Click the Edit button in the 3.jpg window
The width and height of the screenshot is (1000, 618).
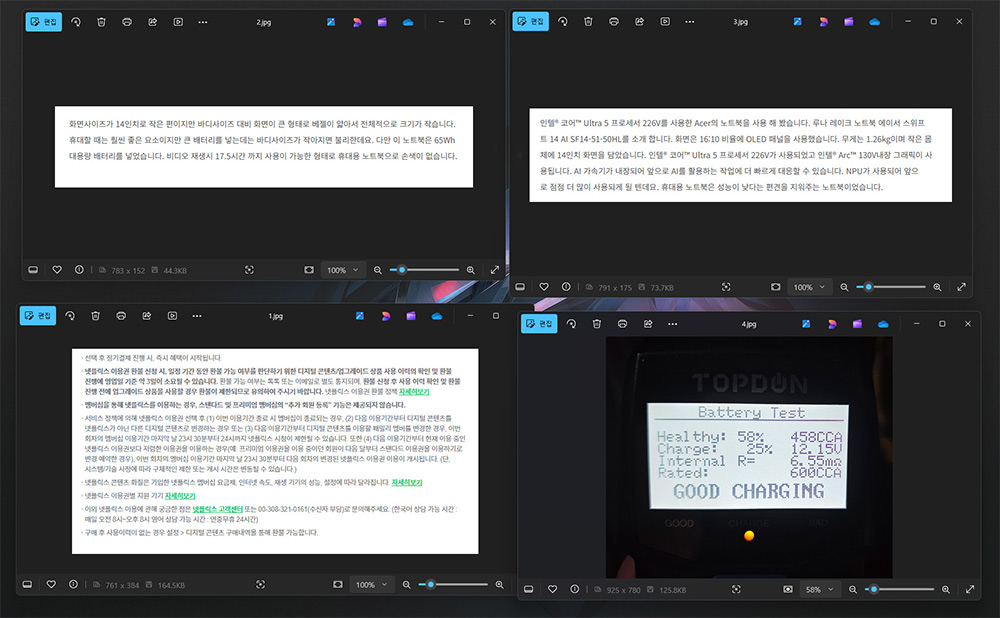click(x=531, y=21)
